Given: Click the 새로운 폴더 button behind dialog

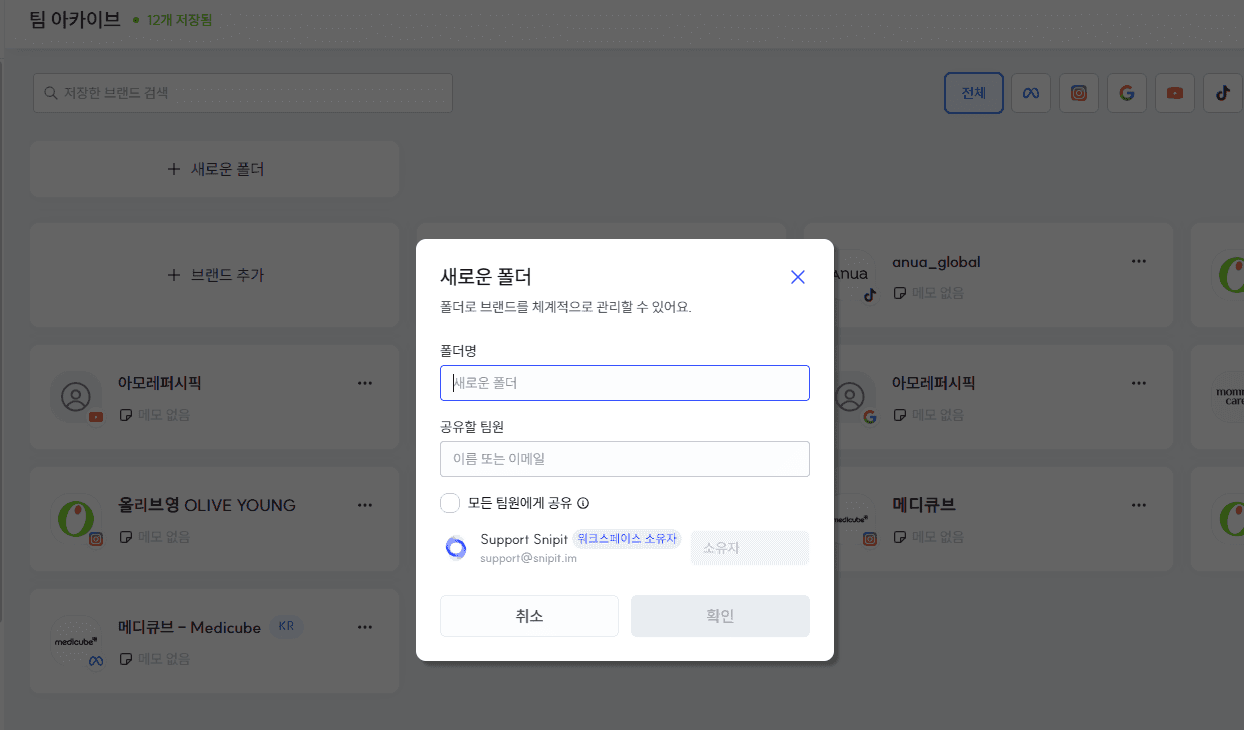Looking at the screenshot, I should 215,169.
